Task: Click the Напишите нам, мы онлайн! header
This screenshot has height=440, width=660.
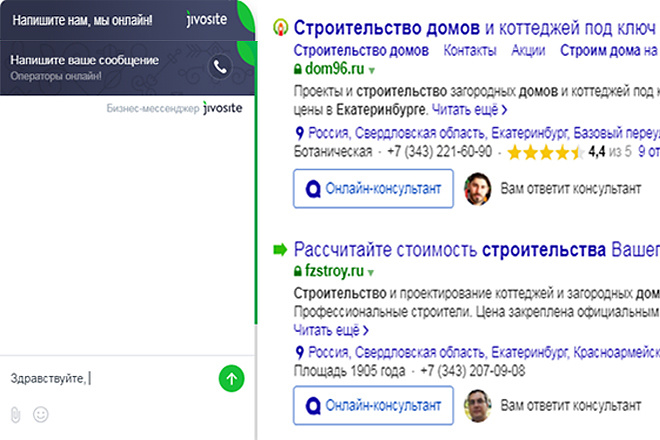Action: (x=82, y=20)
